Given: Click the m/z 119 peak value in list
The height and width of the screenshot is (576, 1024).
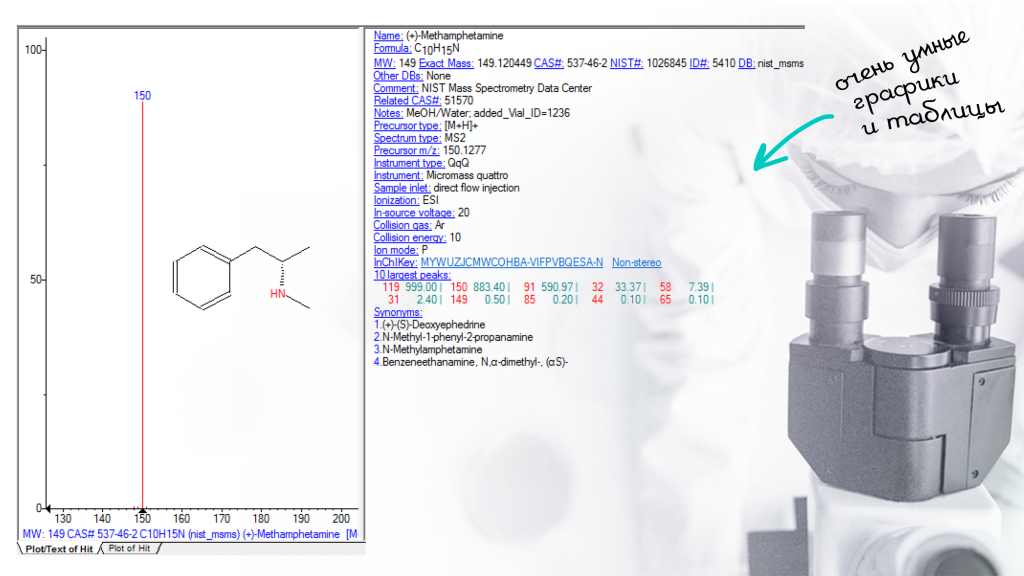Looking at the screenshot, I should coord(393,287).
